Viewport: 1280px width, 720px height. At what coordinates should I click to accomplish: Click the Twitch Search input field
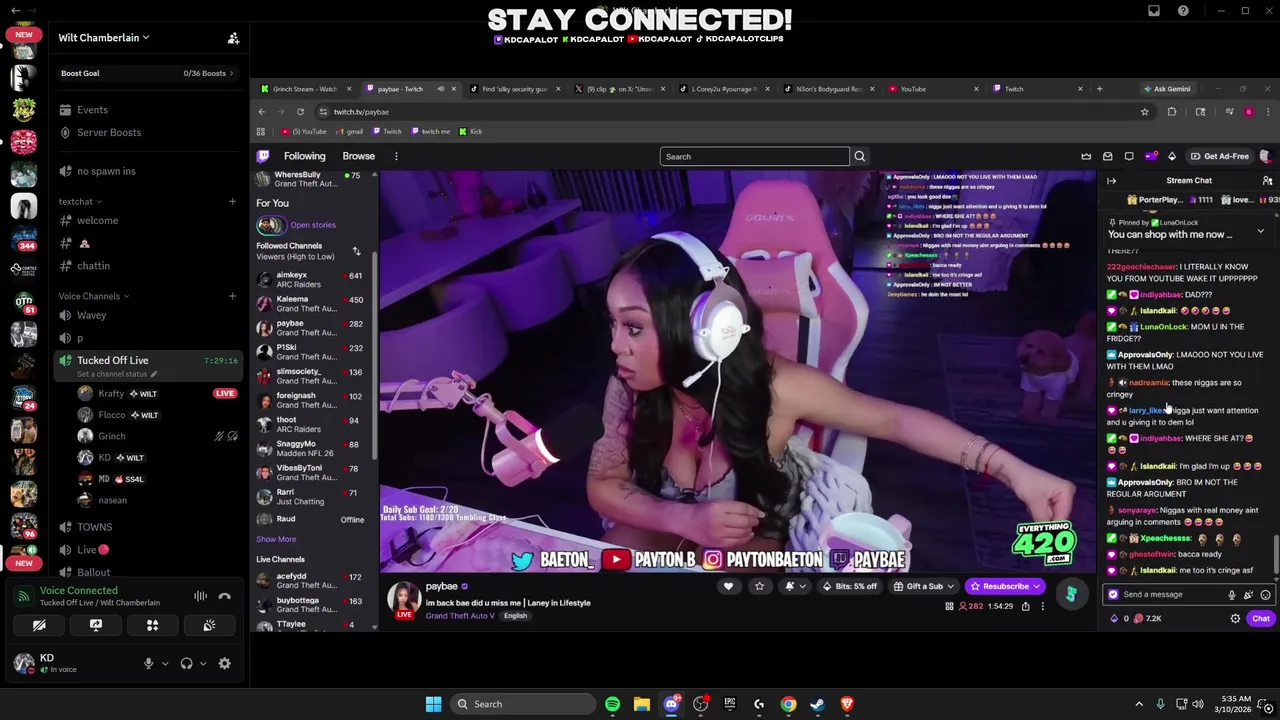pyautogui.click(x=754, y=156)
